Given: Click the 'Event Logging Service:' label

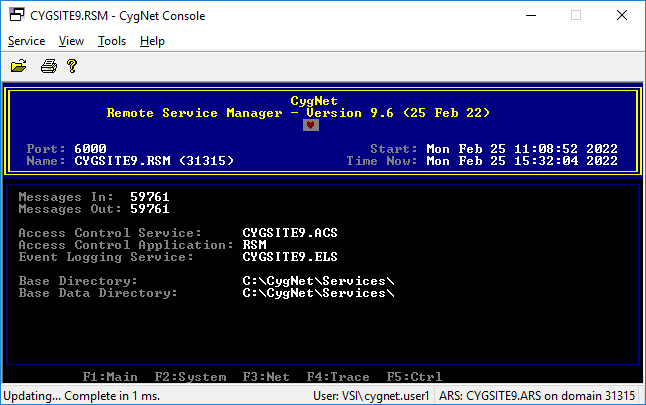Looking at the screenshot, I should [x=106, y=256].
